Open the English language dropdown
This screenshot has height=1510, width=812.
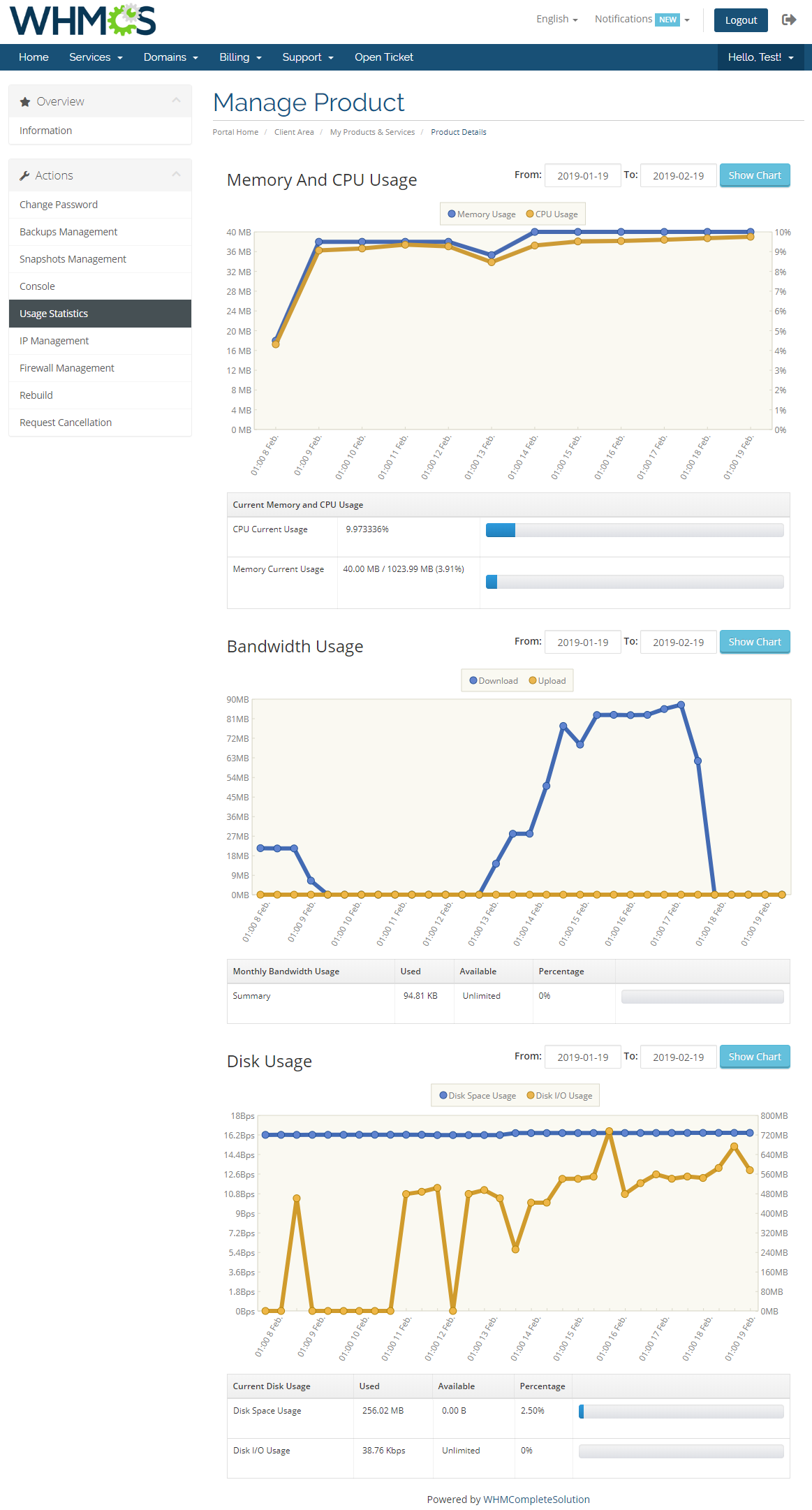pos(556,19)
